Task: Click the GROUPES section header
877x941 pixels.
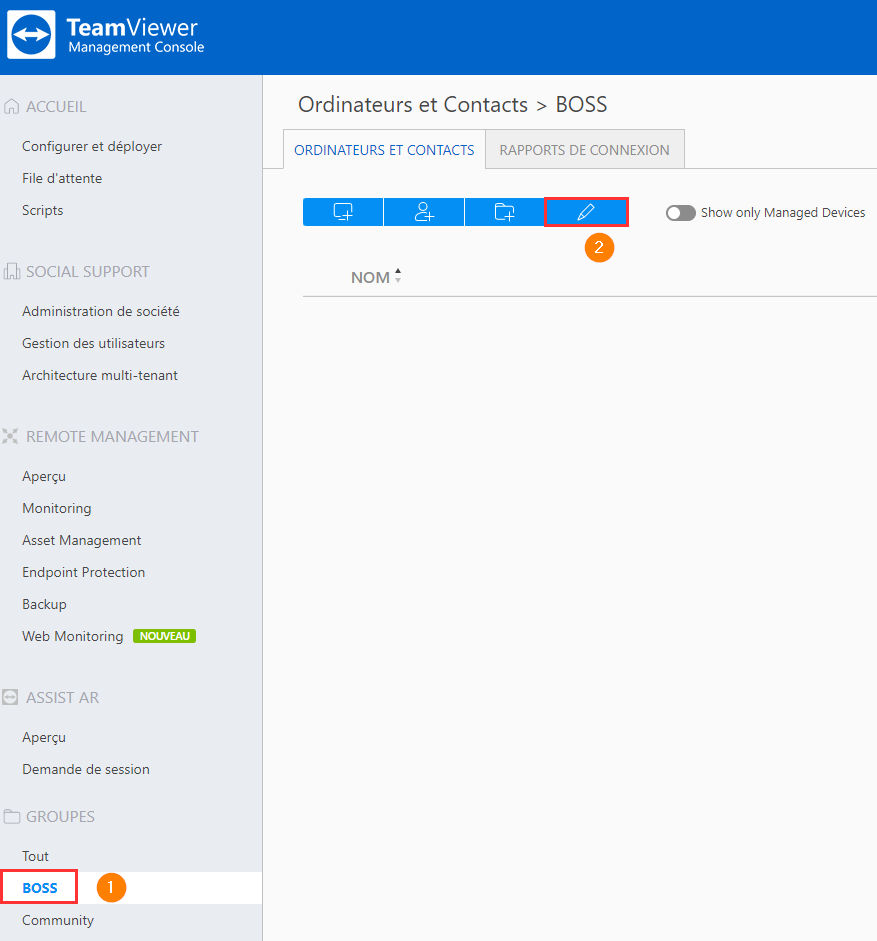Action: [x=61, y=817]
